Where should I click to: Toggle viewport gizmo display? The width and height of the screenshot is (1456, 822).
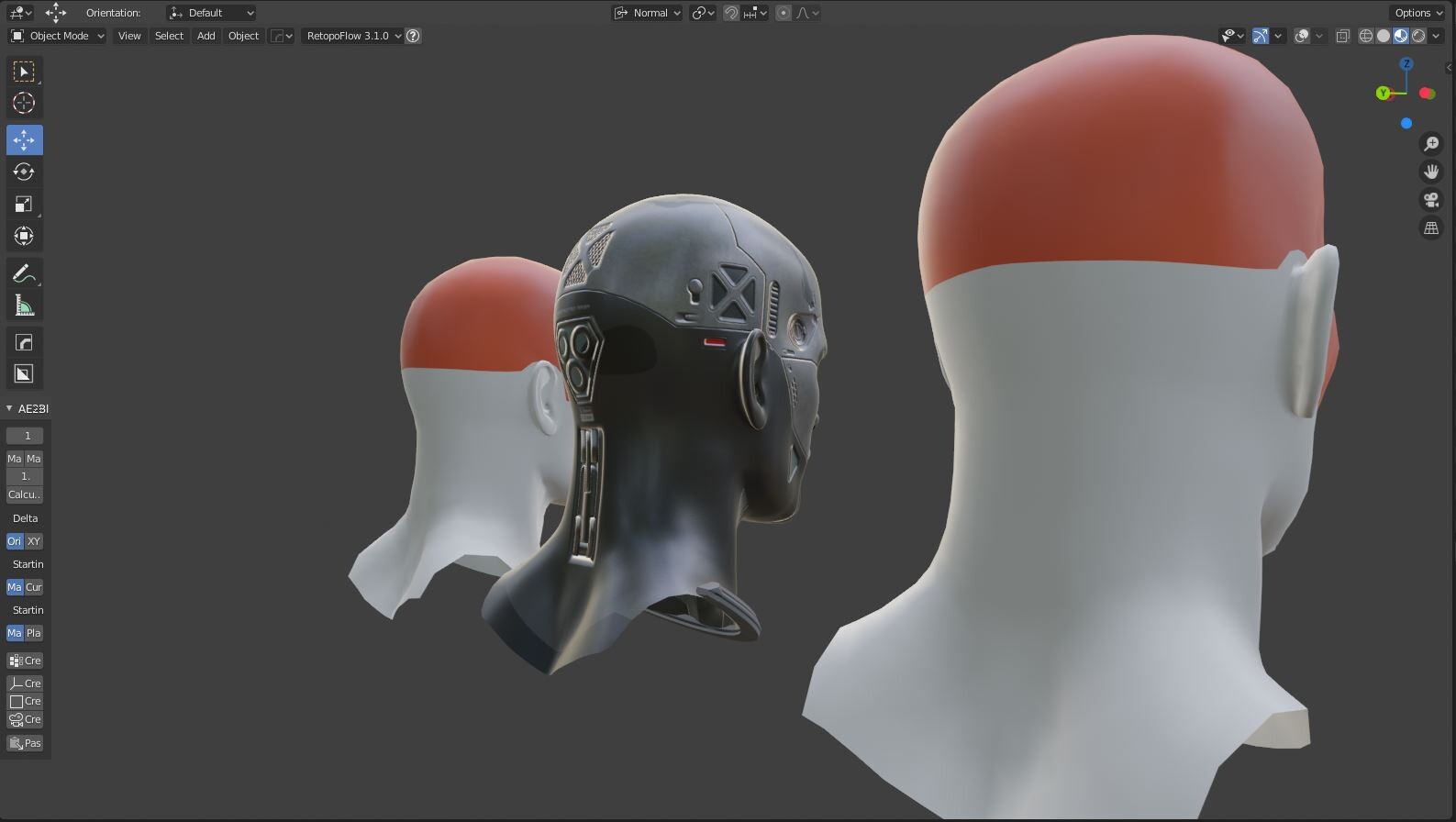(x=1261, y=36)
